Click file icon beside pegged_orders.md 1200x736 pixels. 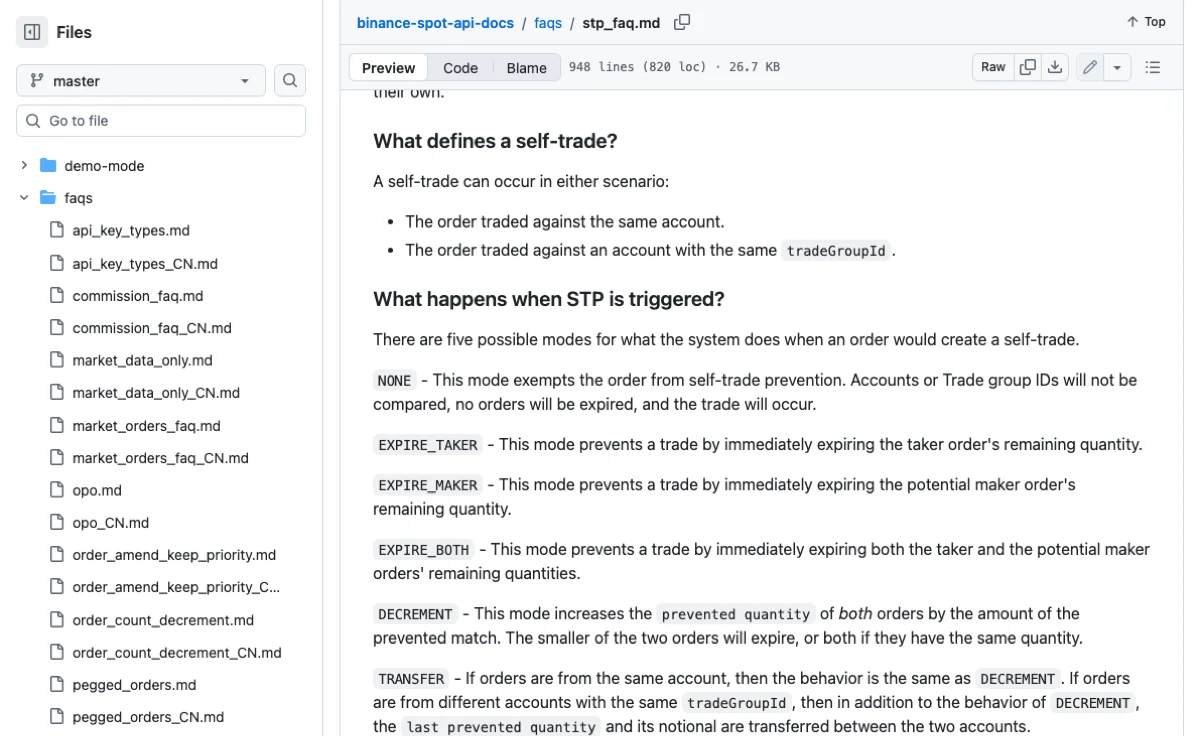56,685
